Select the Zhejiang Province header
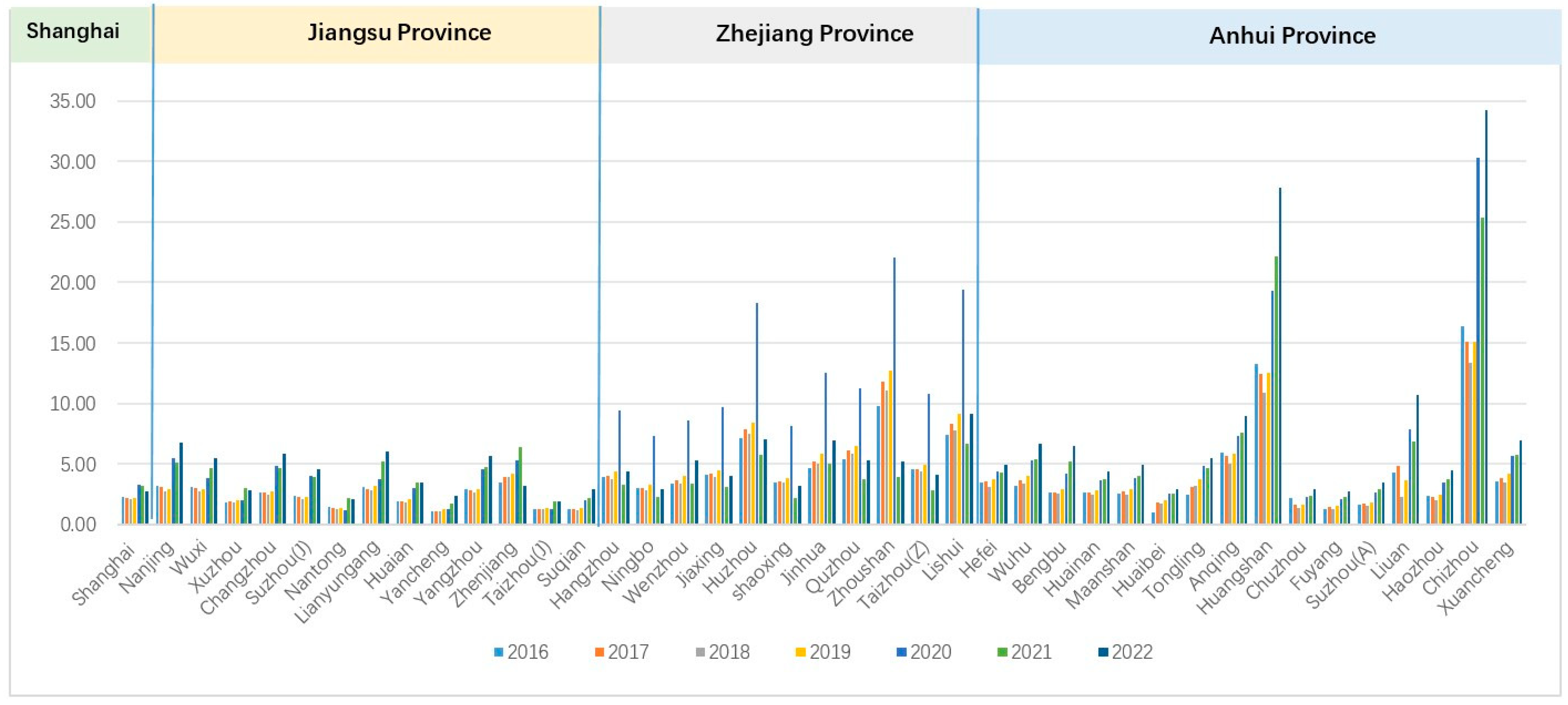 [x=815, y=34]
